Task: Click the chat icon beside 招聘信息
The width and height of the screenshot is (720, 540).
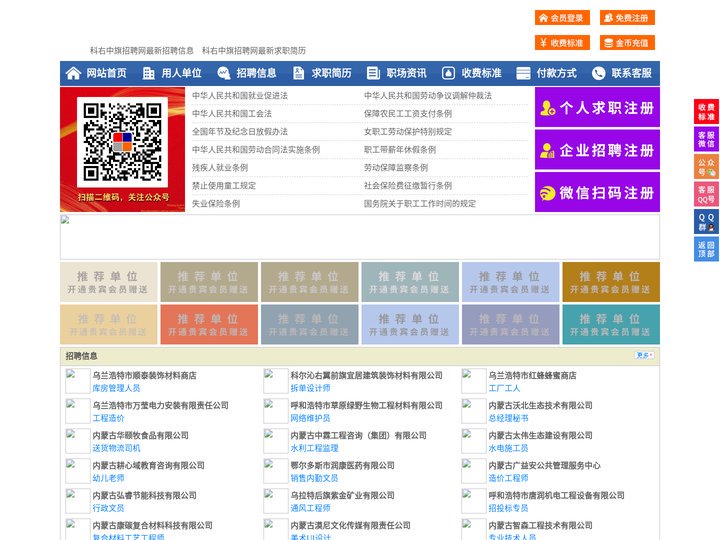Action: pos(224,73)
